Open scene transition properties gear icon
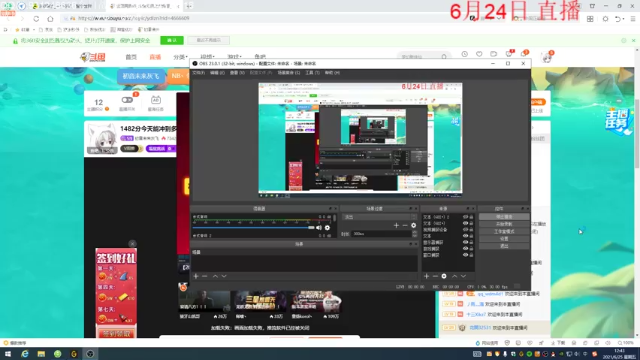 [x=413, y=225]
